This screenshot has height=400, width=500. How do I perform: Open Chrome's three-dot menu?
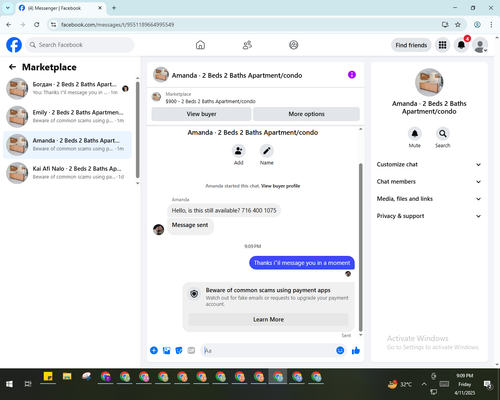pos(491,25)
